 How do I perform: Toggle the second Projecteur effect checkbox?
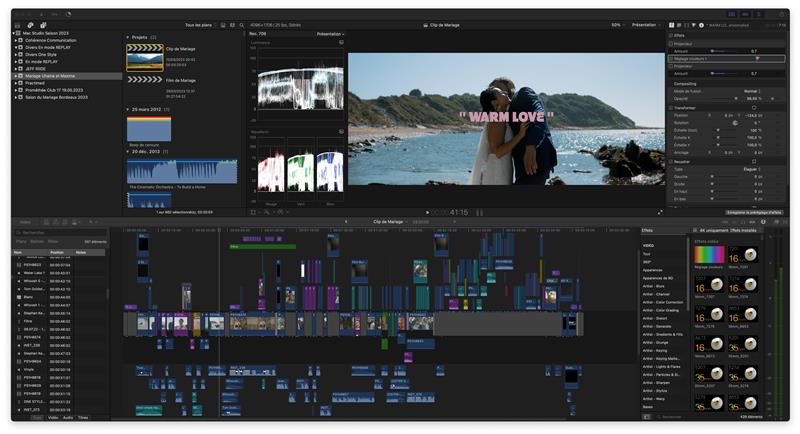671,66
